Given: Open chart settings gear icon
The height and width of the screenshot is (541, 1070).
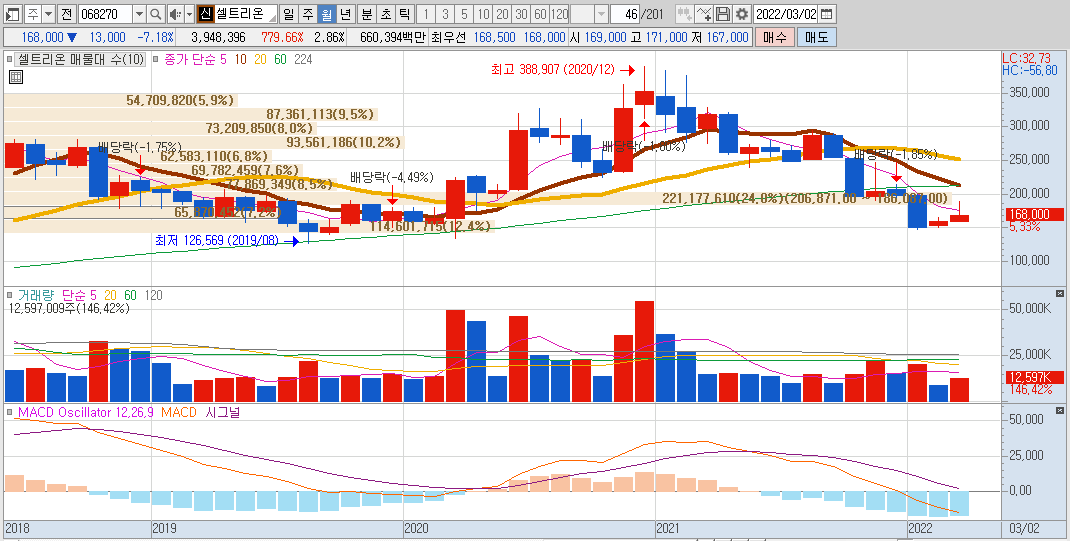Looking at the screenshot, I should coord(742,14).
